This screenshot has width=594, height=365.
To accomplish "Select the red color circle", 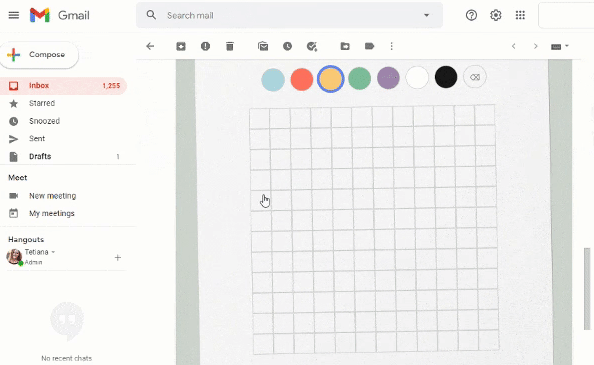I will pos(302,80).
